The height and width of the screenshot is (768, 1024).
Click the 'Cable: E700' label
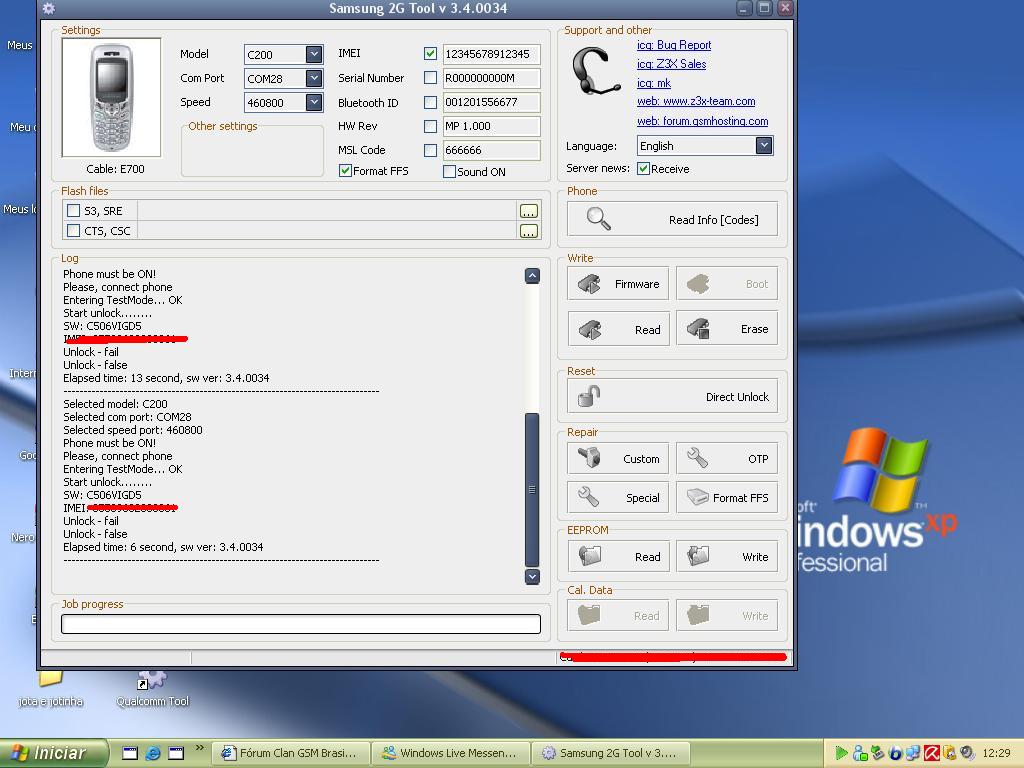point(115,168)
